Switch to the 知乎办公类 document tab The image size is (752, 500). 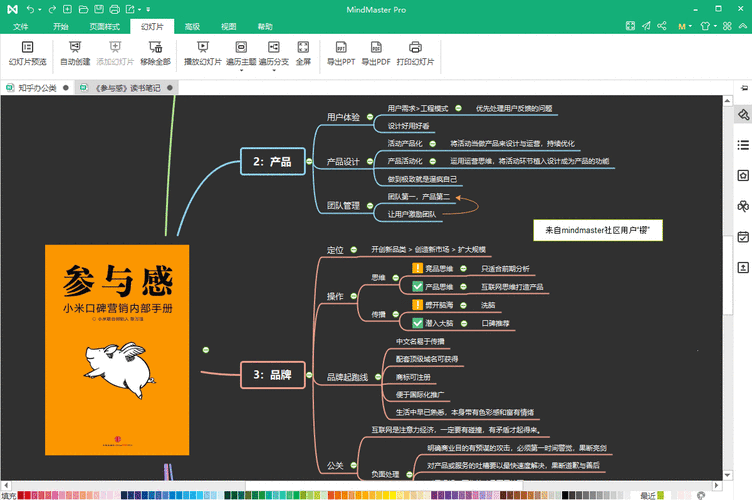(37, 88)
